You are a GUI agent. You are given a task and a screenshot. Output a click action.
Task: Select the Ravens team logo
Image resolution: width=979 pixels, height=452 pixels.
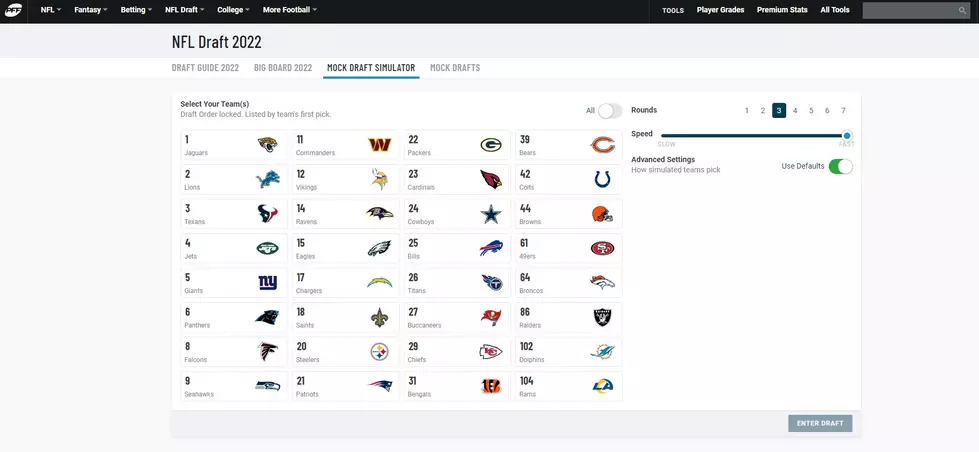(x=379, y=214)
